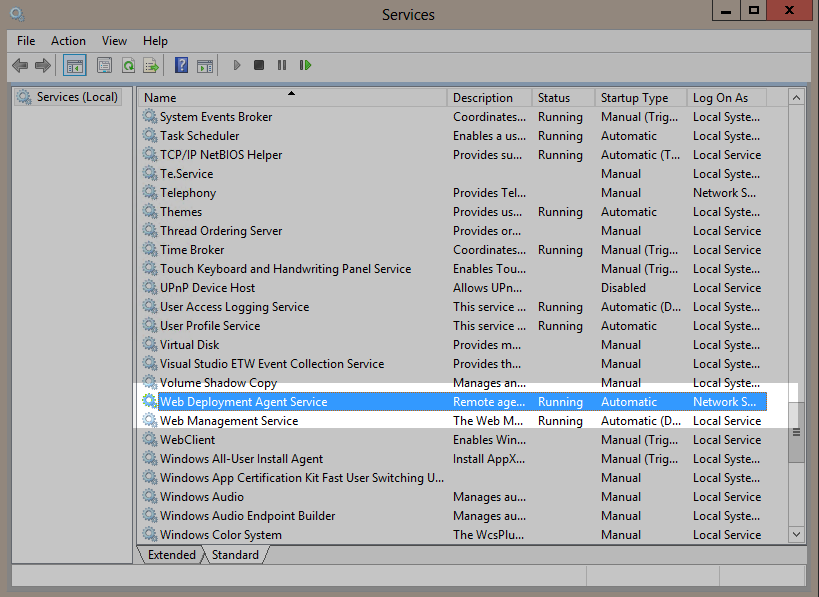Select Visual Studio ETW Event Collection Service

(x=453, y=364)
